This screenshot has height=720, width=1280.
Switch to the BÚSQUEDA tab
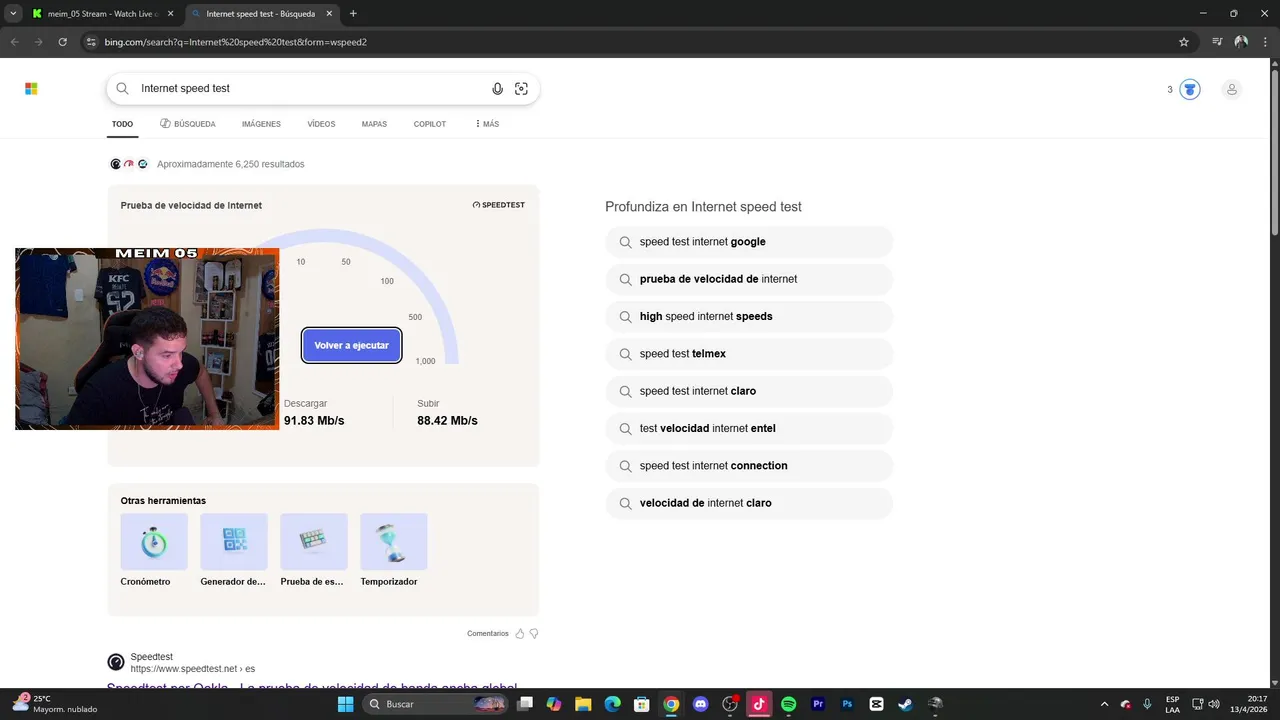(188, 124)
